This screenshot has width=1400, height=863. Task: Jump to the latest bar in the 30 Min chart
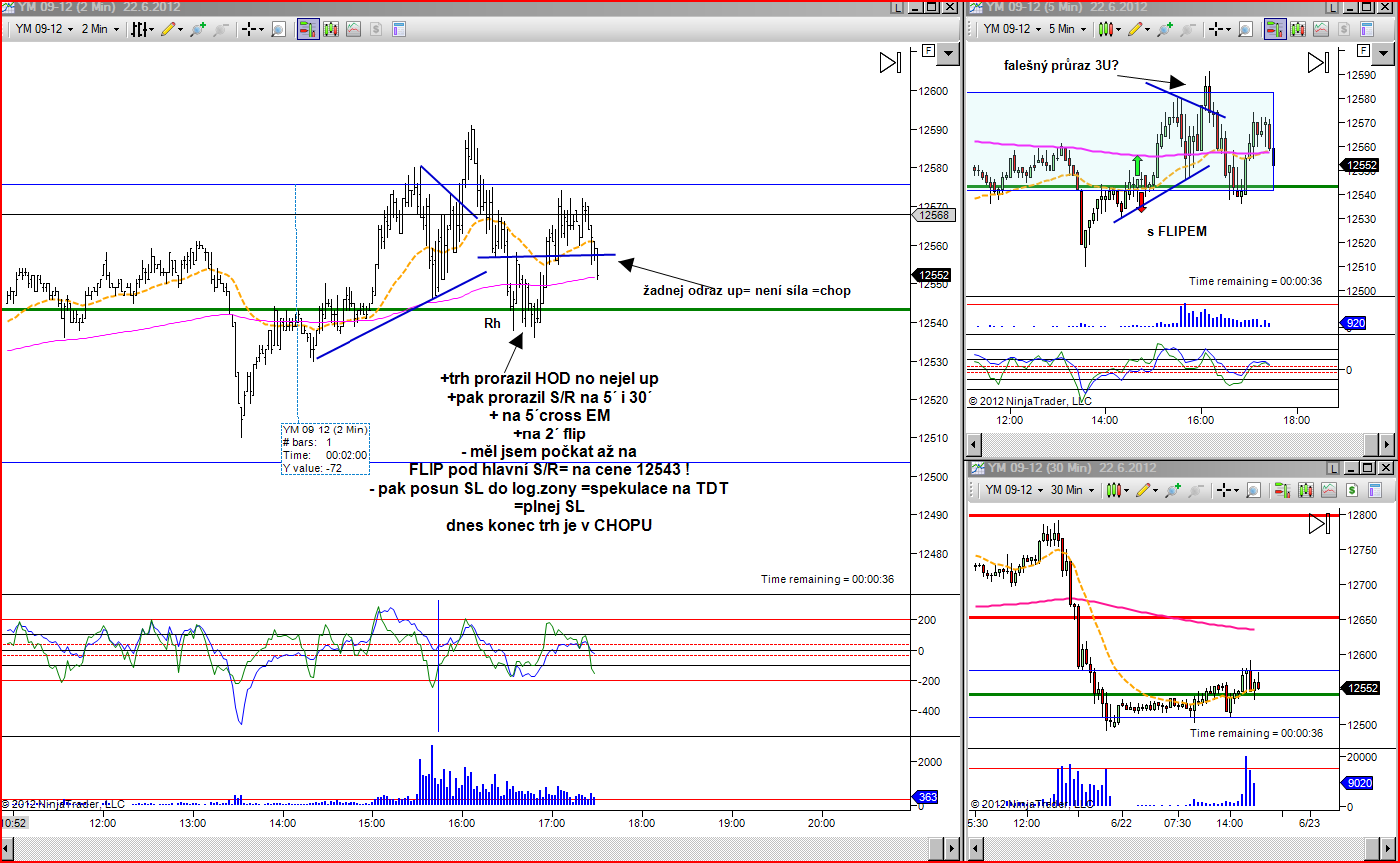[1320, 523]
